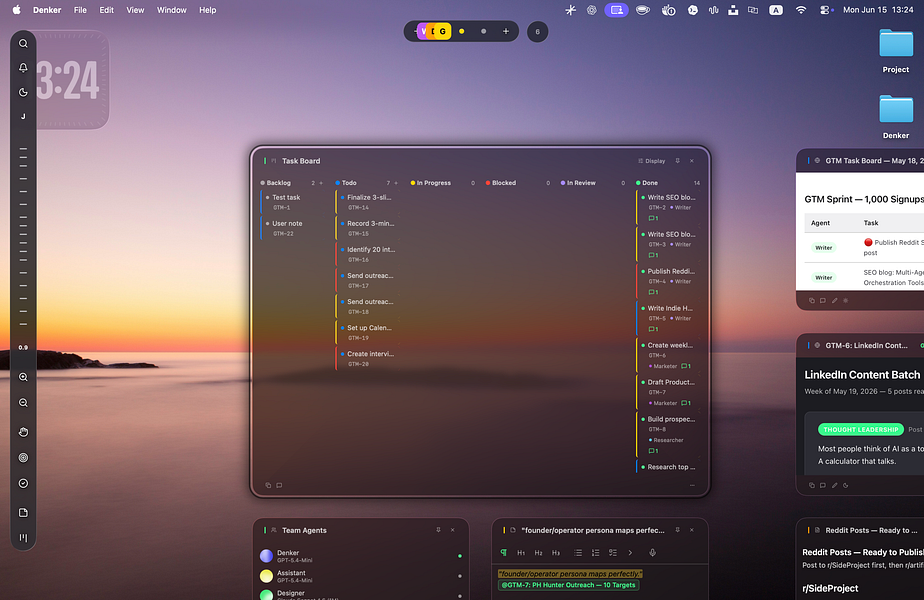Open the Draft Product... card GTM-7
Viewport: 924px width, 600px height.
[x=668, y=393]
